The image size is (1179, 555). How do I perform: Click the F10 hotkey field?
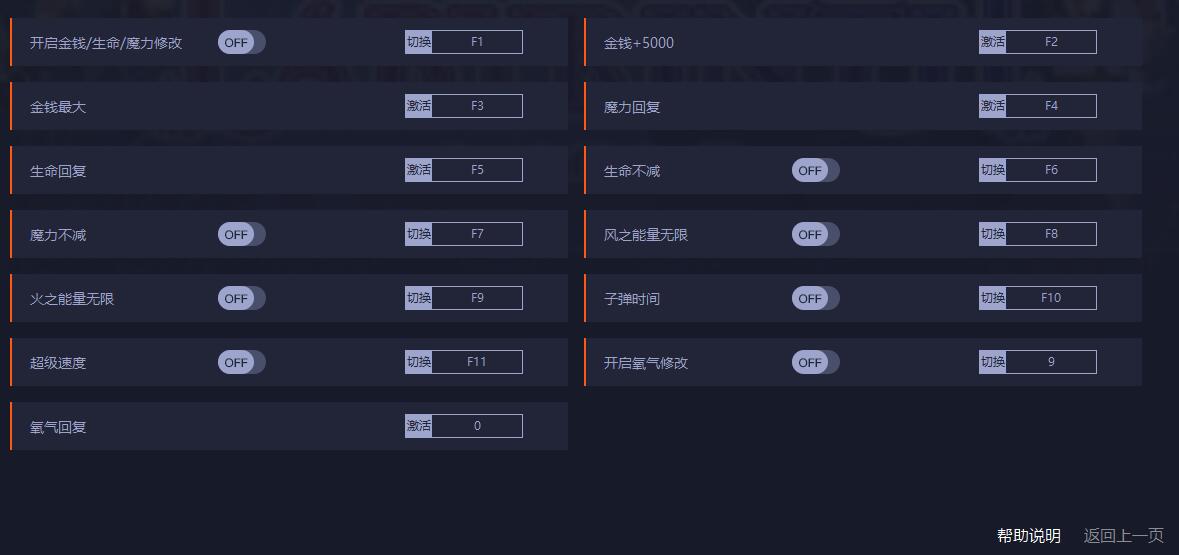1051,298
